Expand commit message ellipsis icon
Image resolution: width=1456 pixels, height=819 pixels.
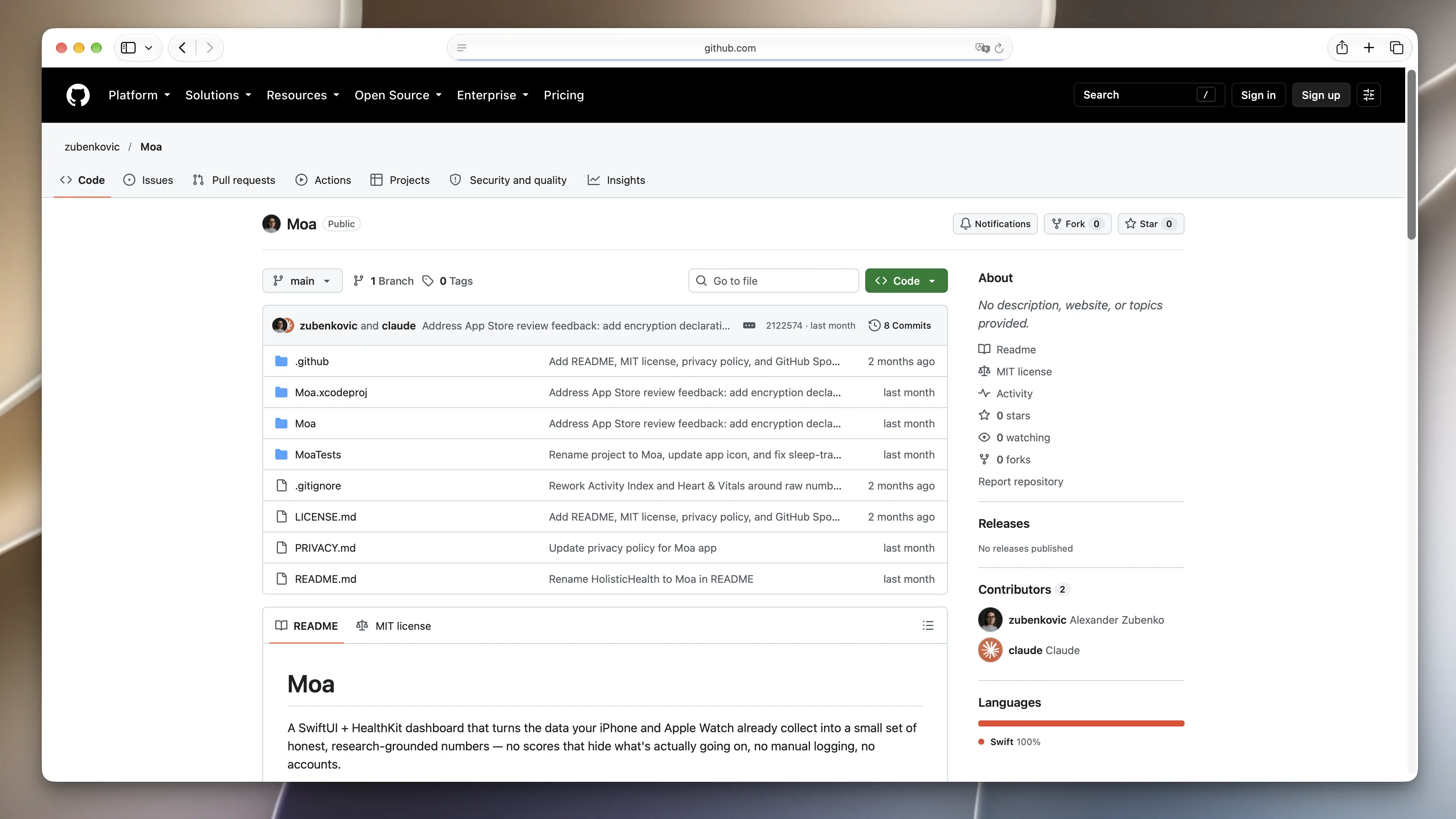pyautogui.click(x=749, y=326)
